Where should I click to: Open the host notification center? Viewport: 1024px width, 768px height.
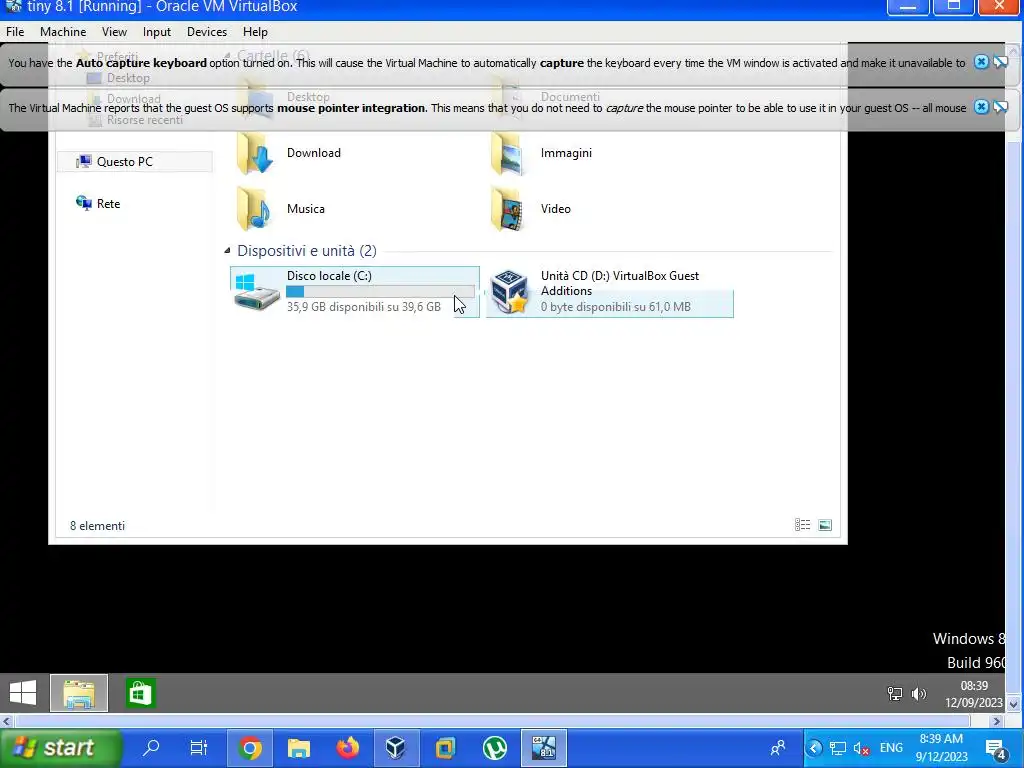click(x=995, y=748)
